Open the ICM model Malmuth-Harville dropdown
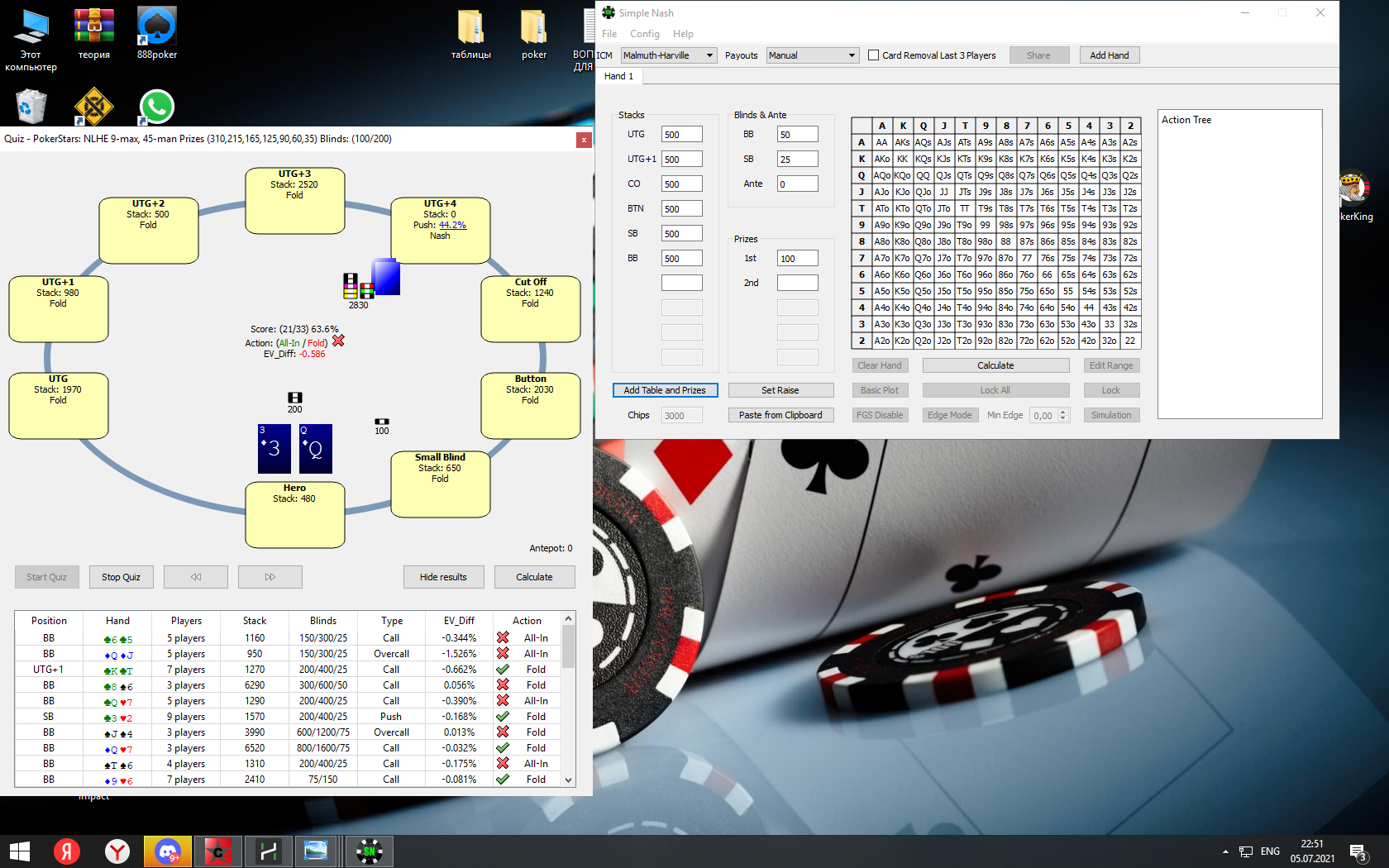 click(x=669, y=55)
